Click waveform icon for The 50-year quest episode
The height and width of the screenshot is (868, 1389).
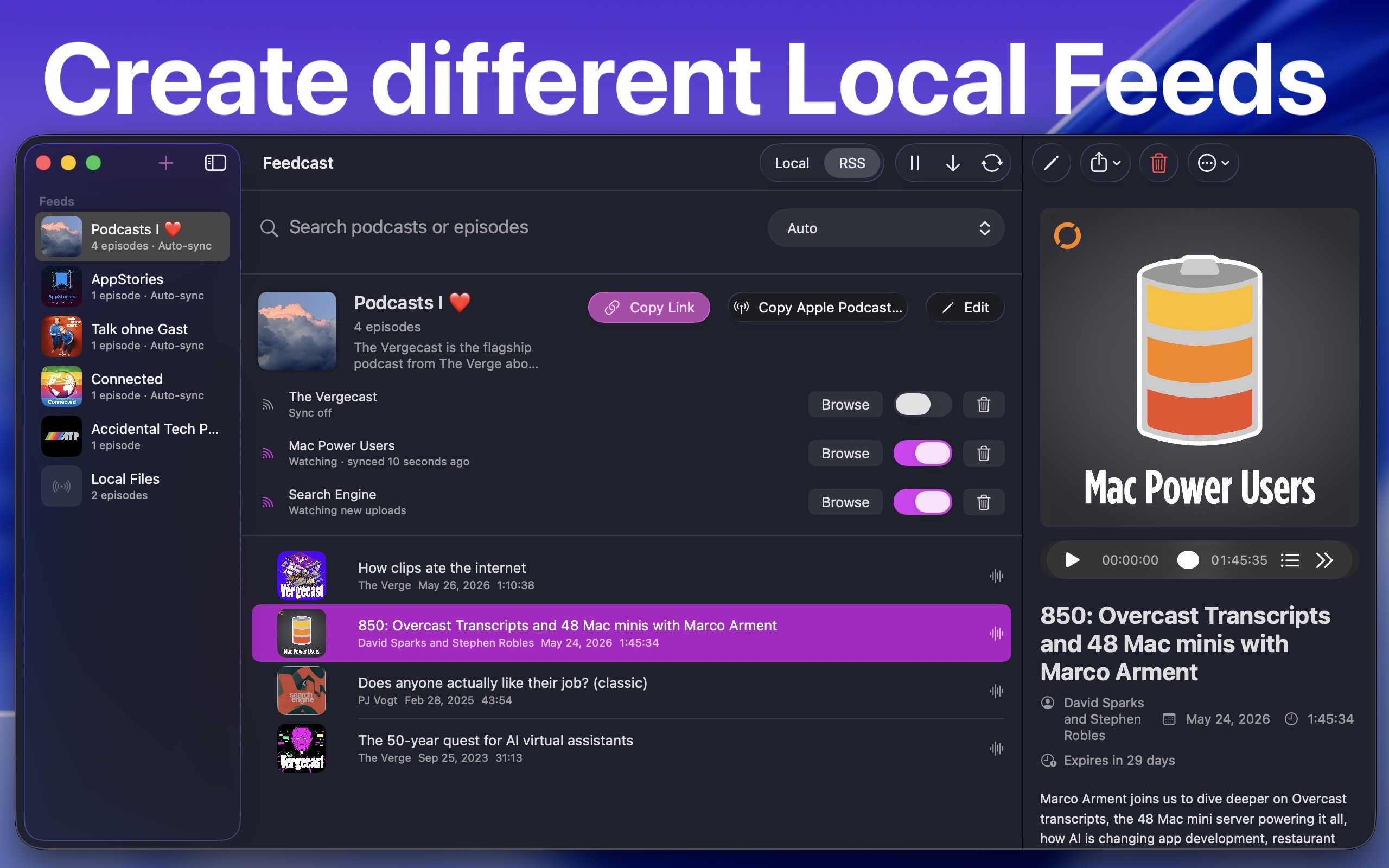pyautogui.click(x=996, y=748)
